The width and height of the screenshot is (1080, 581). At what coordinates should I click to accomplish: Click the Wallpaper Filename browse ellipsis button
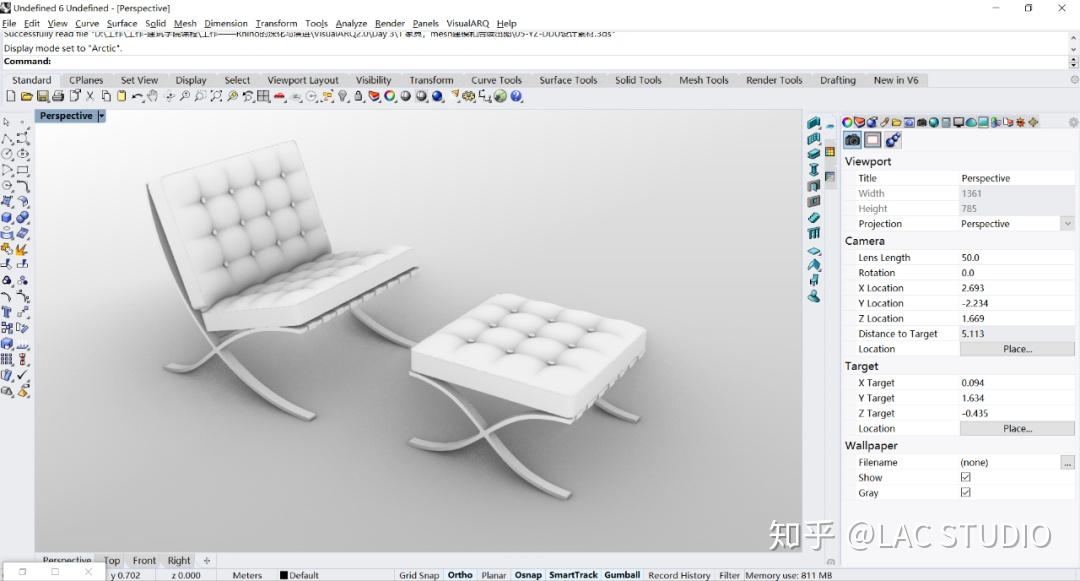coord(1067,463)
